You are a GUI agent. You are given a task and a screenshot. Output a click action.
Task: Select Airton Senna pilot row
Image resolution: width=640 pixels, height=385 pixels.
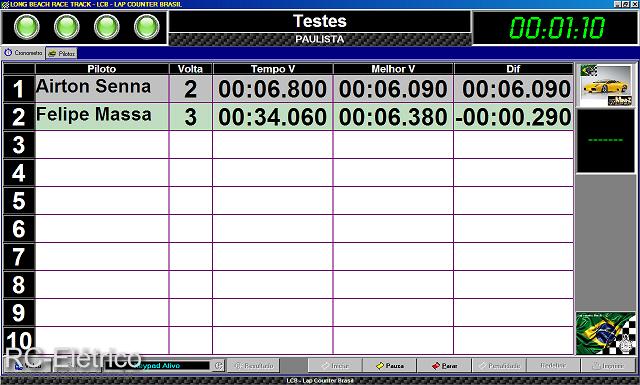tap(288, 89)
